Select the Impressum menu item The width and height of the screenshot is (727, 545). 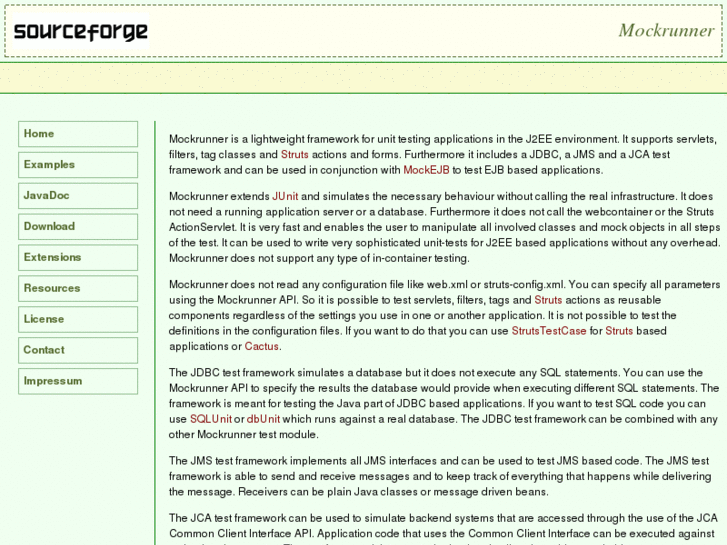78,381
